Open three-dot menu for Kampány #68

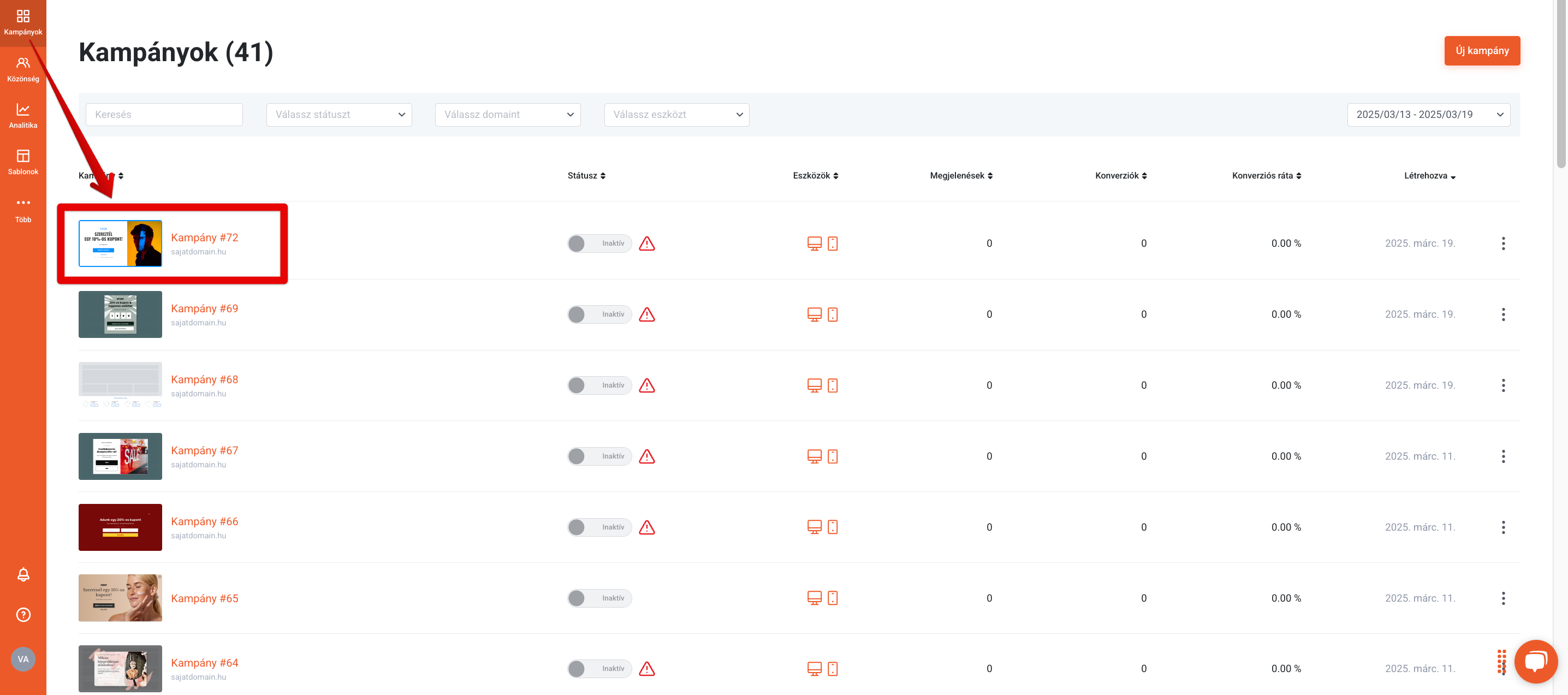[x=1503, y=385]
